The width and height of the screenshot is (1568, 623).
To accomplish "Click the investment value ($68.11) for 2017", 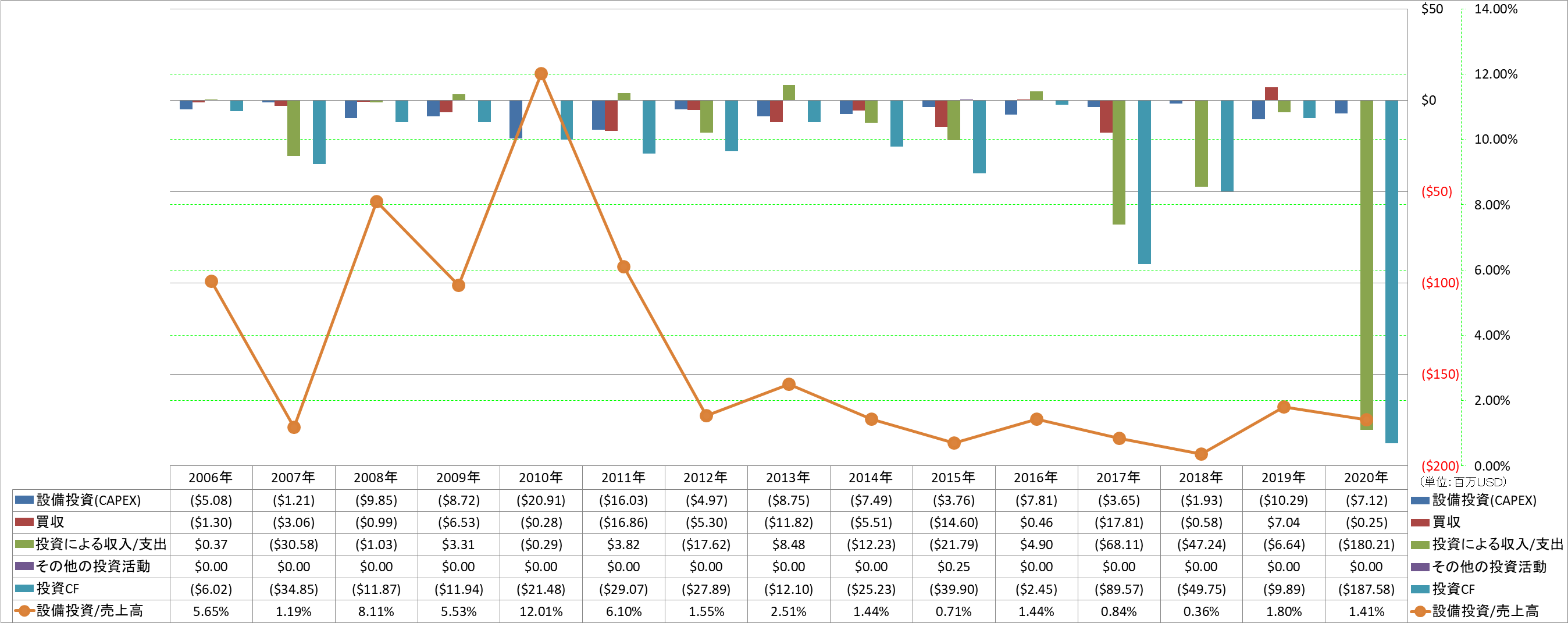I will pyautogui.click(x=1118, y=544).
